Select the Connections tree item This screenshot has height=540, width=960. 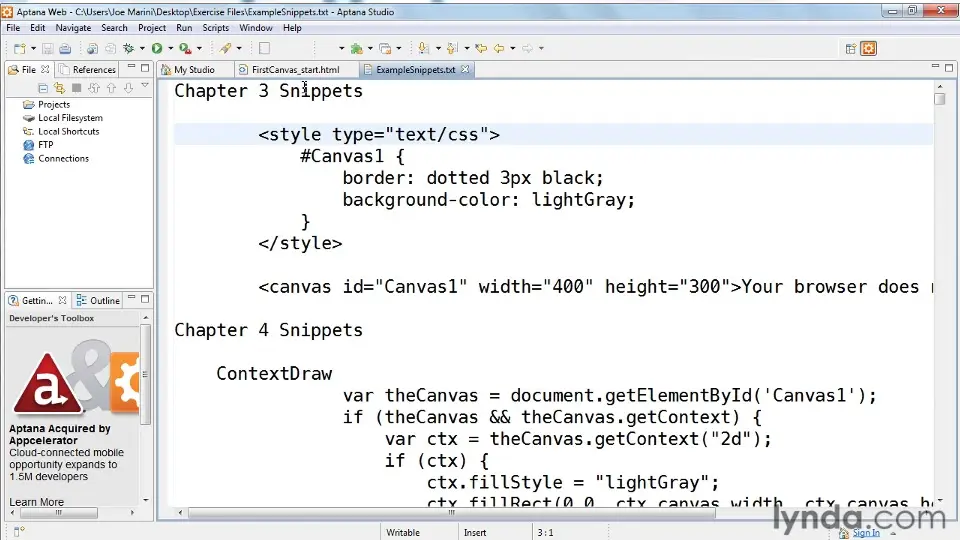pyautogui.click(x=63, y=159)
